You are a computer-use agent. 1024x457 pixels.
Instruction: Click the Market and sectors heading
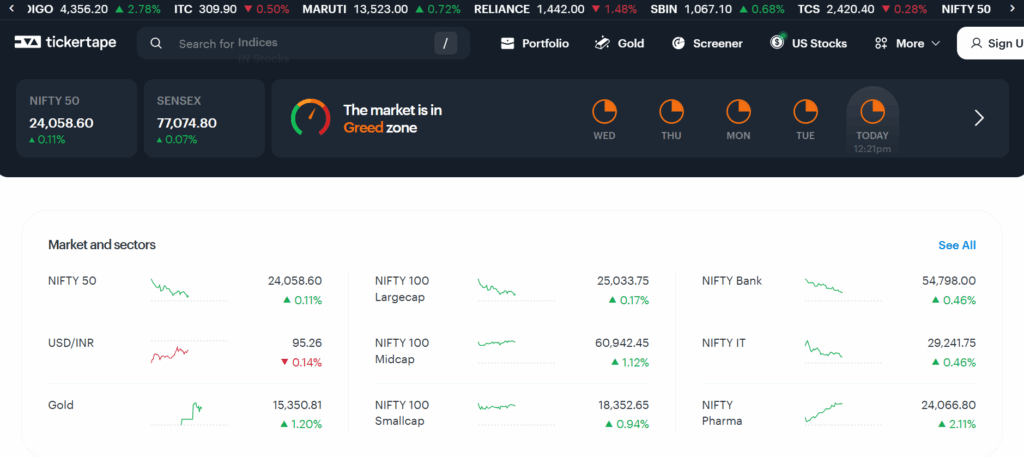(x=102, y=245)
